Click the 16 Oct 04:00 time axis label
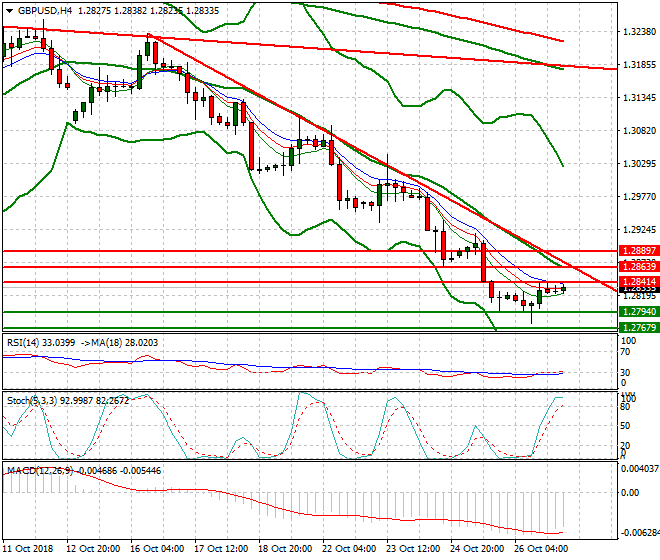Image resolution: width=660 pixels, height=560 pixels. click(157, 549)
